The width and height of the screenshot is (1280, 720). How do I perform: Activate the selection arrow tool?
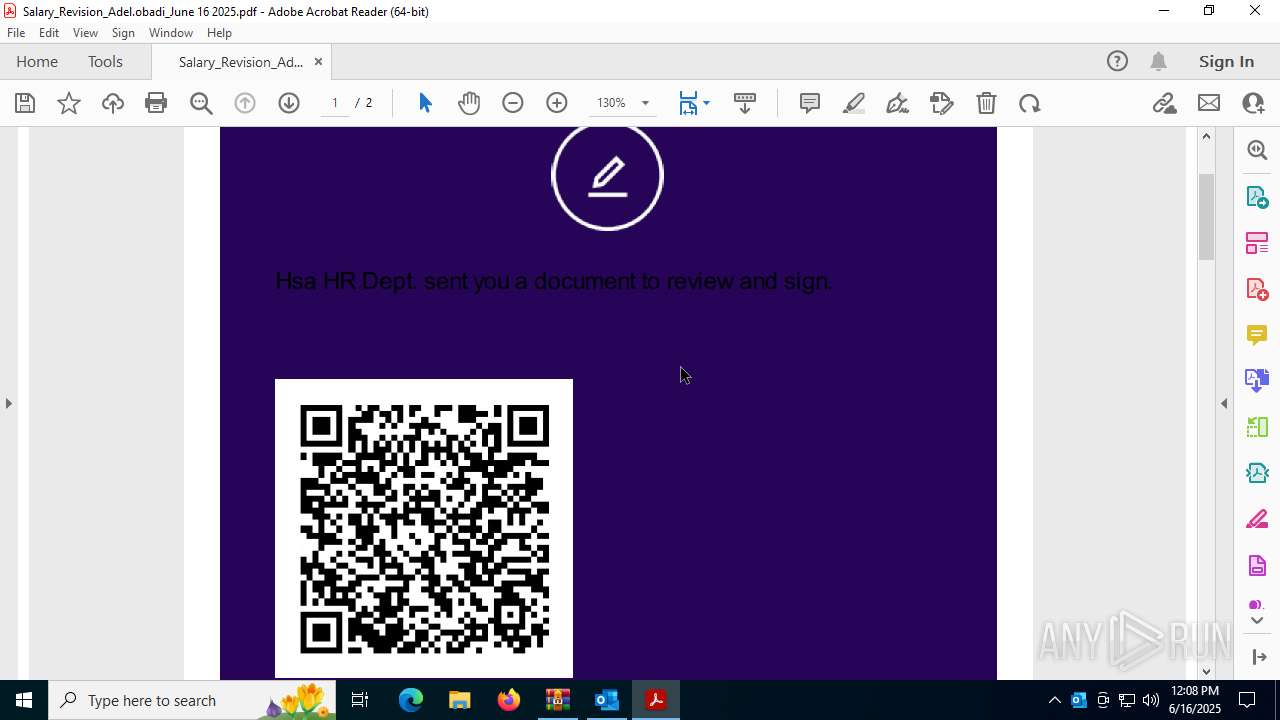pos(425,103)
